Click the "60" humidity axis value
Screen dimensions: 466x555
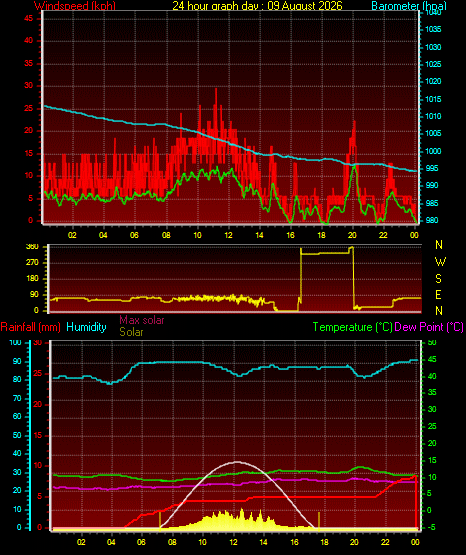pos(17,417)
